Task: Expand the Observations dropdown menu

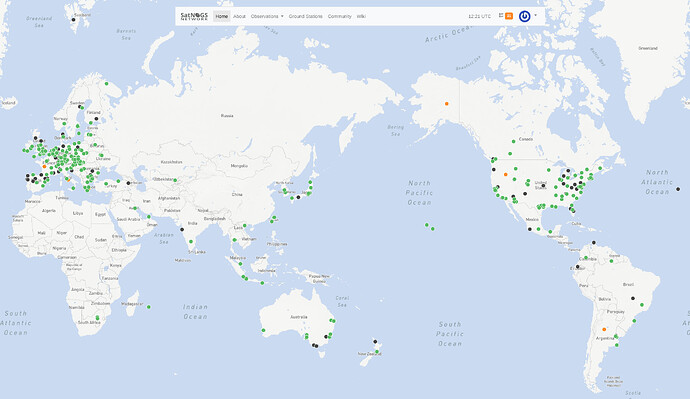Action: pyautogui.click(x=267, y=16)
